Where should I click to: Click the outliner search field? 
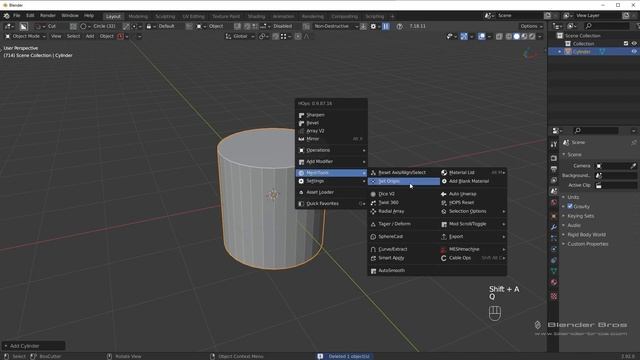[607, 26]
